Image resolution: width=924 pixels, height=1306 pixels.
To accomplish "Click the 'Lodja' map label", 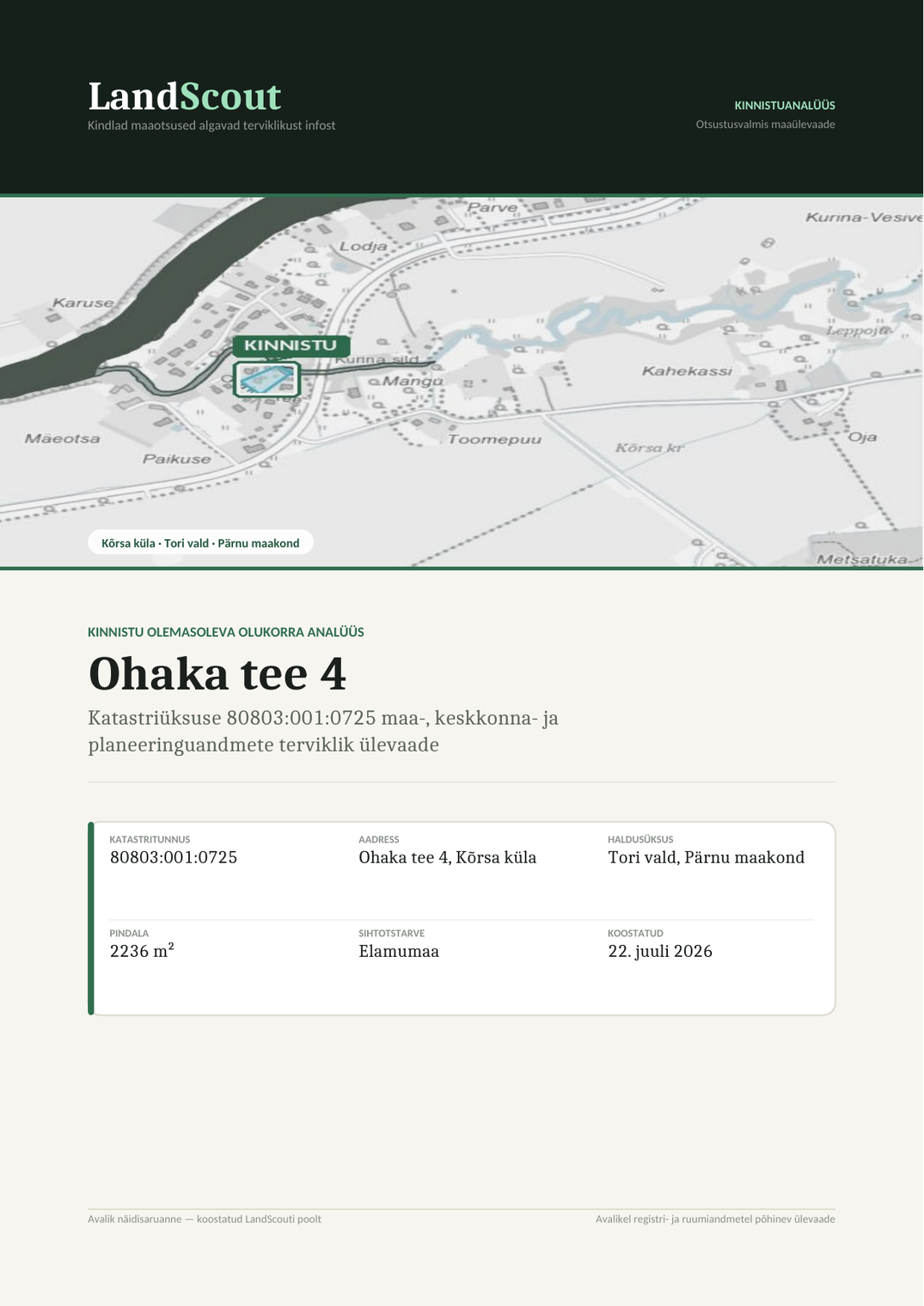I will pyautogui.click(x=363, y=246).
